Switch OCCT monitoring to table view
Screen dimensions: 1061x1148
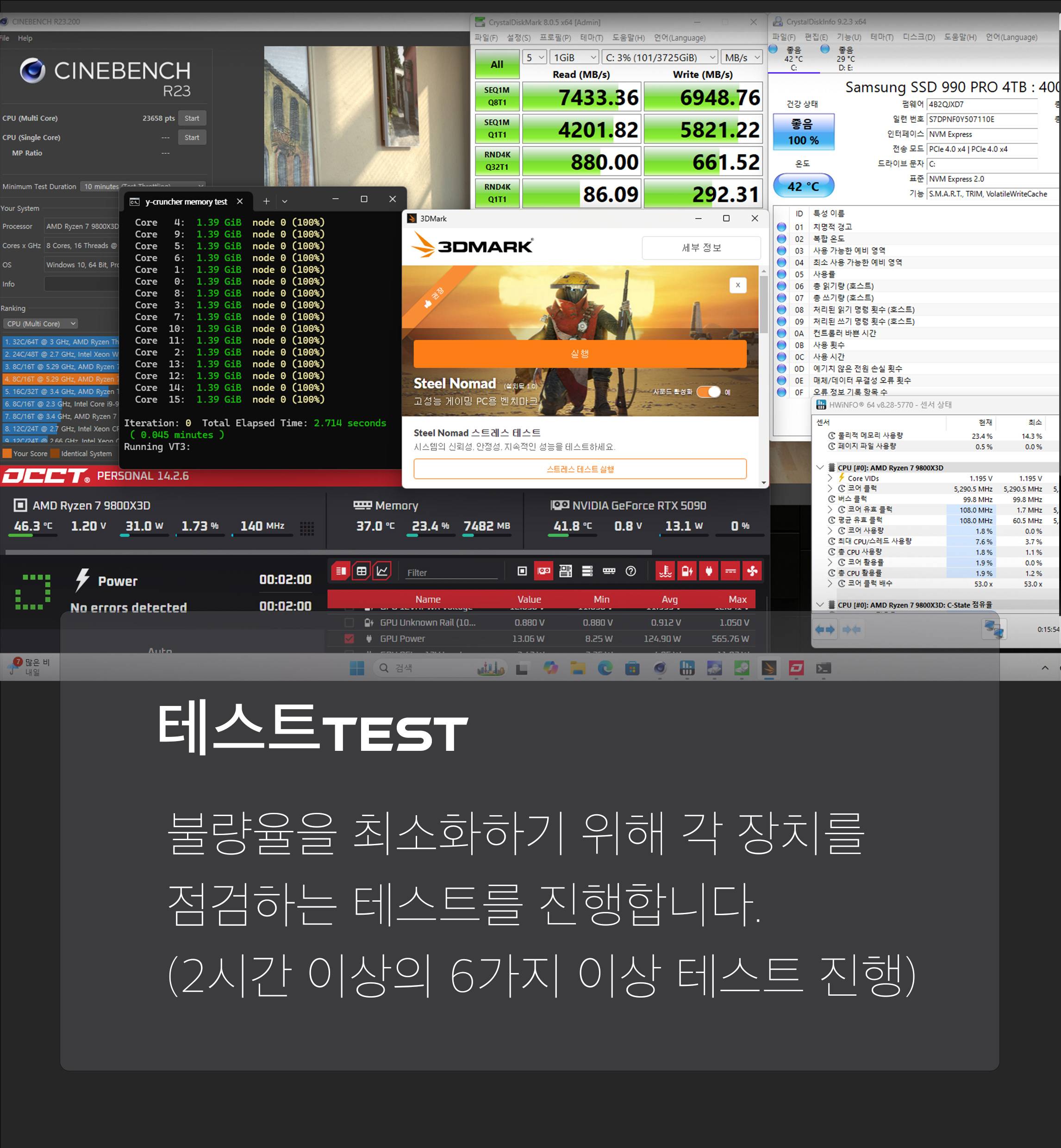click(x=361, y=571)
